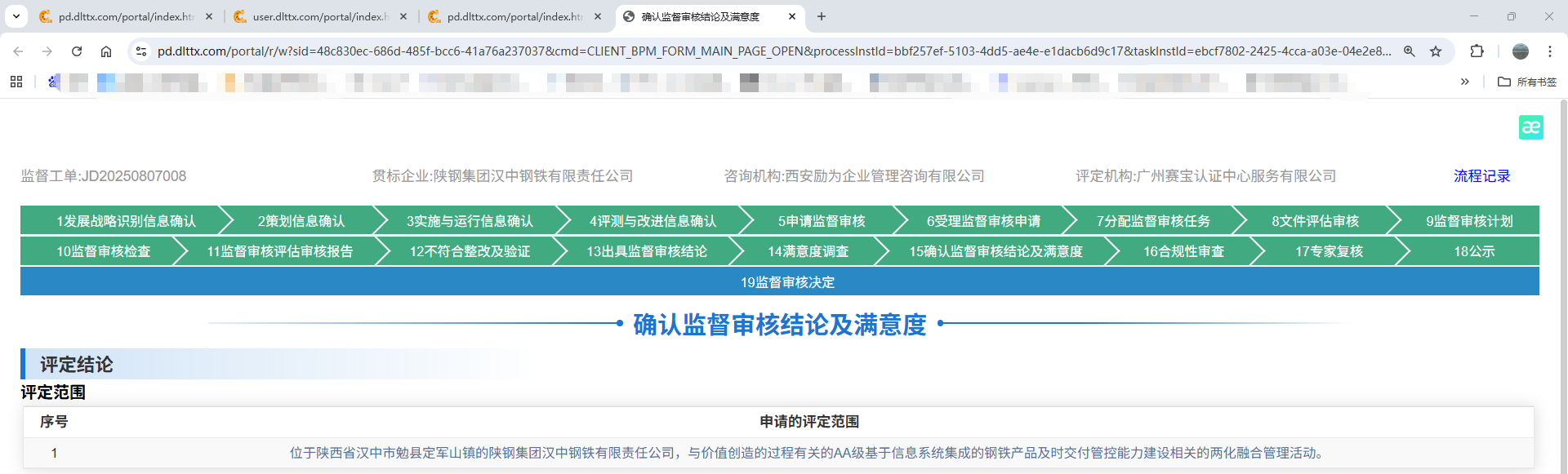Bookmark this page with the star icon
The width and height of the screenshot is (1568, 474).
coord(1436,51)
